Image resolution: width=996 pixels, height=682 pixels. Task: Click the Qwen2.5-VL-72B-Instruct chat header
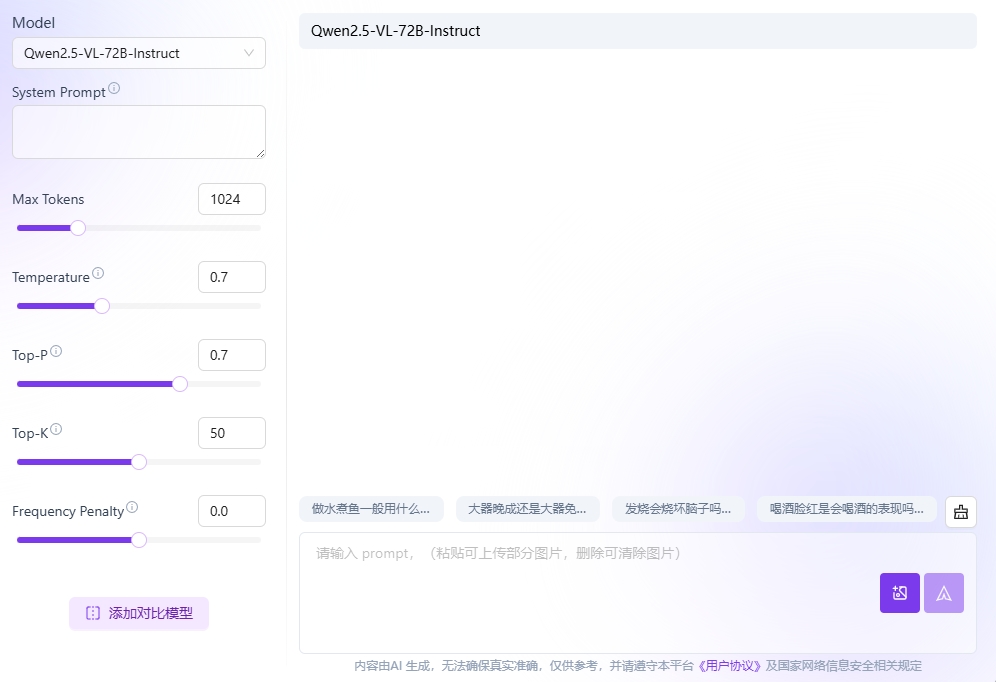pyautogui.click(x=638, y=31)
